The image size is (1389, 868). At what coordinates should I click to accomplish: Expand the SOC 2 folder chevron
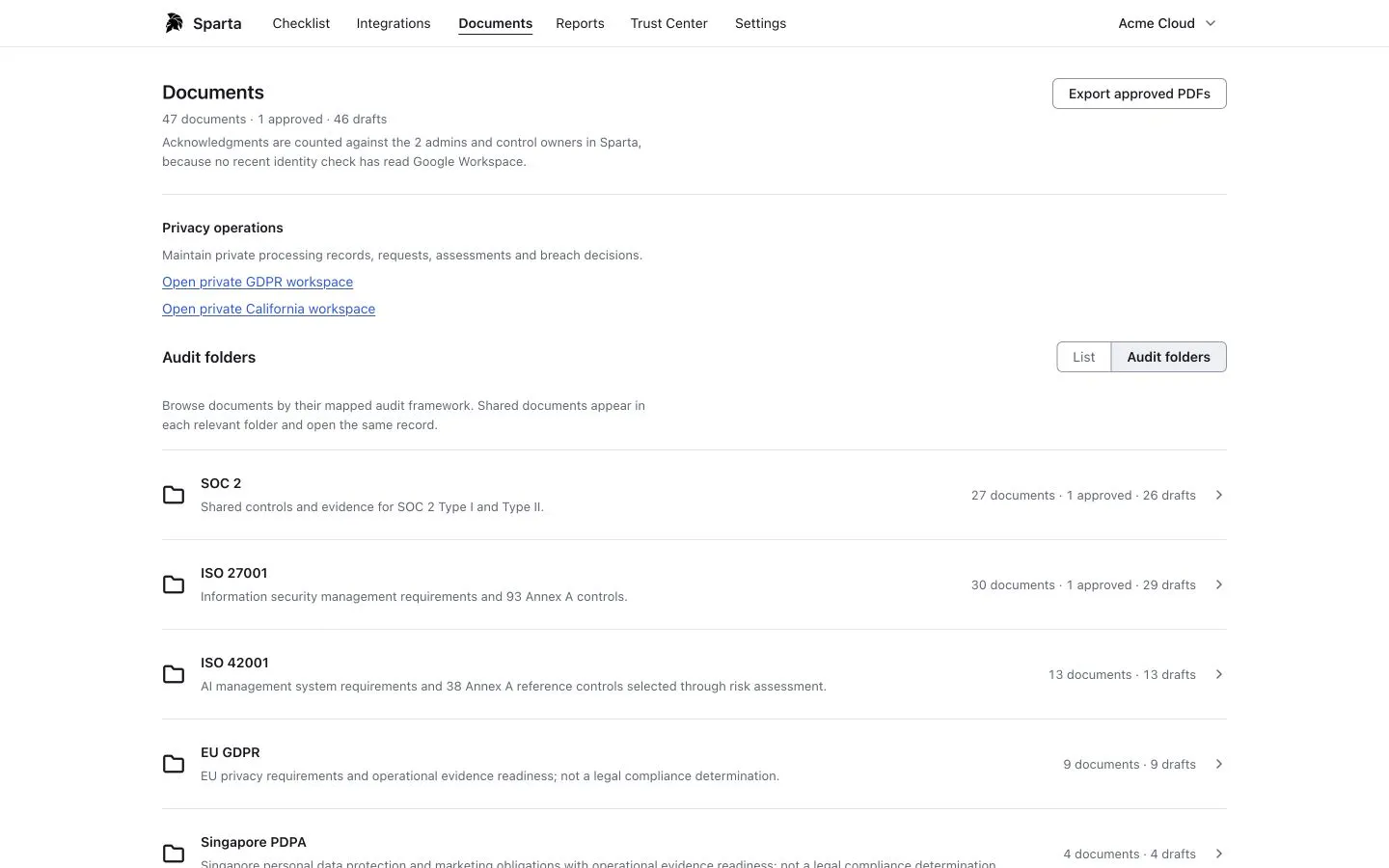[x=1219, y=495]
